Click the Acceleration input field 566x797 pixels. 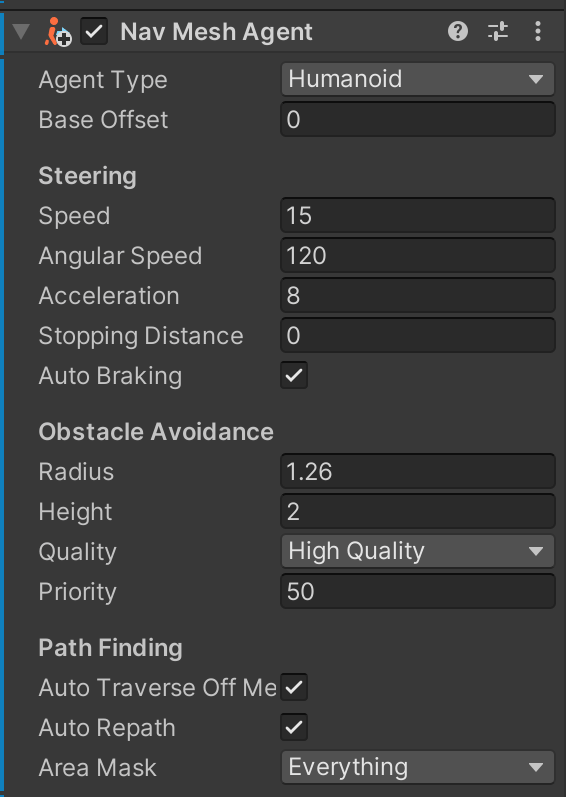[x=418, y=295]
